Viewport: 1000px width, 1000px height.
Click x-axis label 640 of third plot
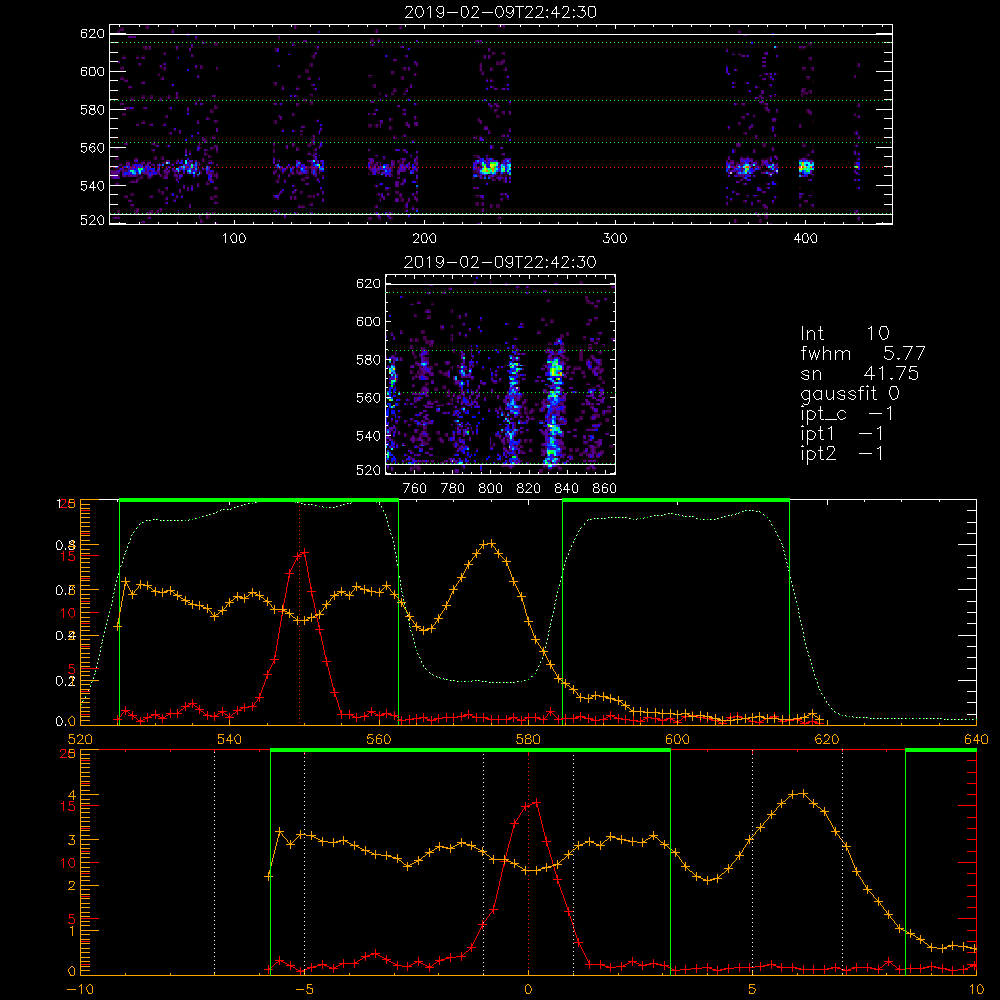click(x=976, y=739)
